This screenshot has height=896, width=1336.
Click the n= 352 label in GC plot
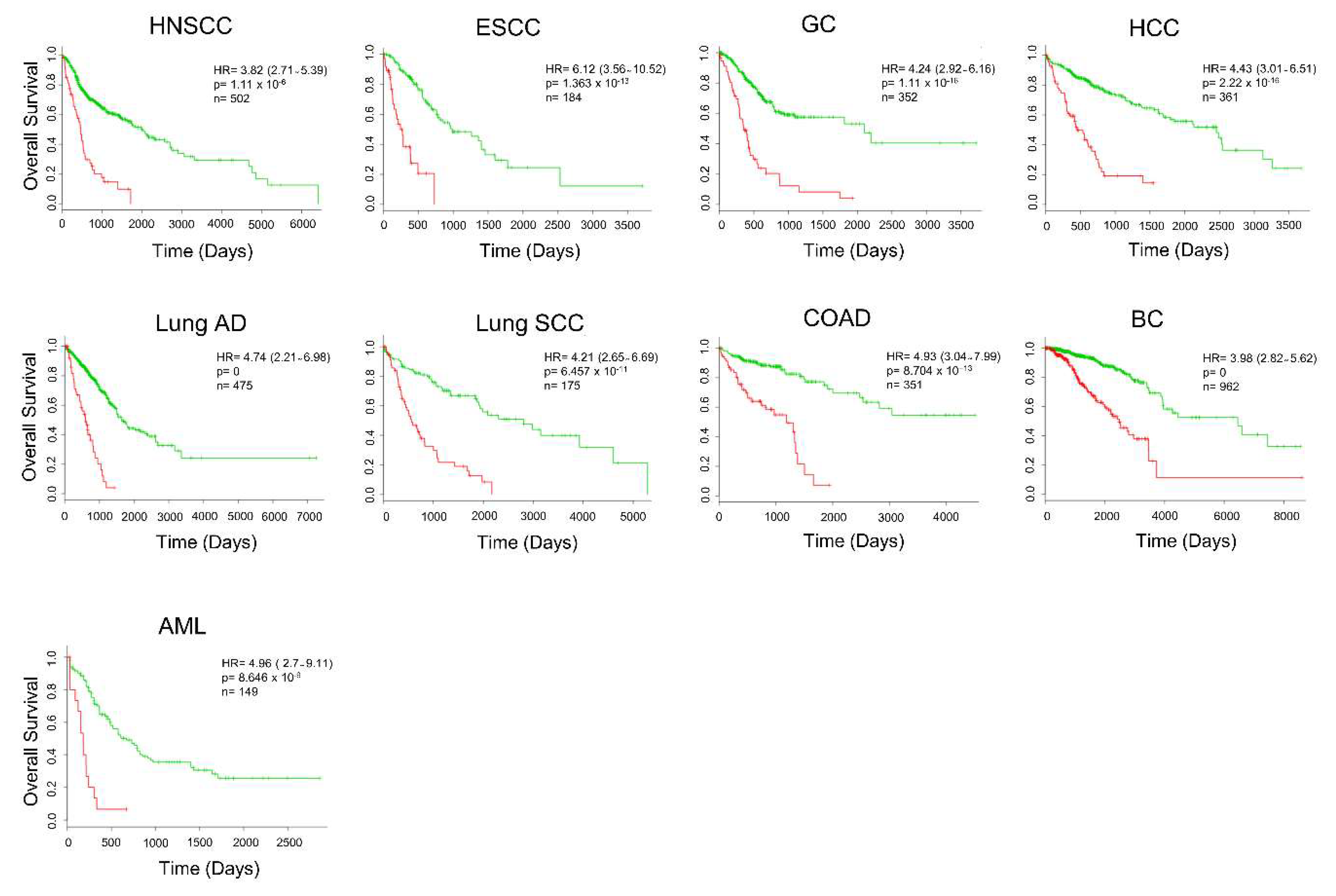click(899, 97)
